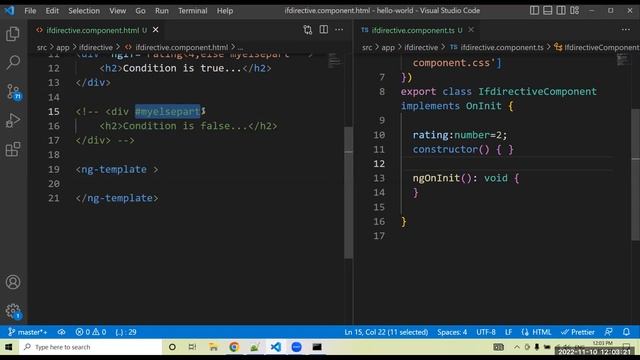Click 'ngOnInit(): void {' line
Screen dimensions: 640x360
(466, 178)
